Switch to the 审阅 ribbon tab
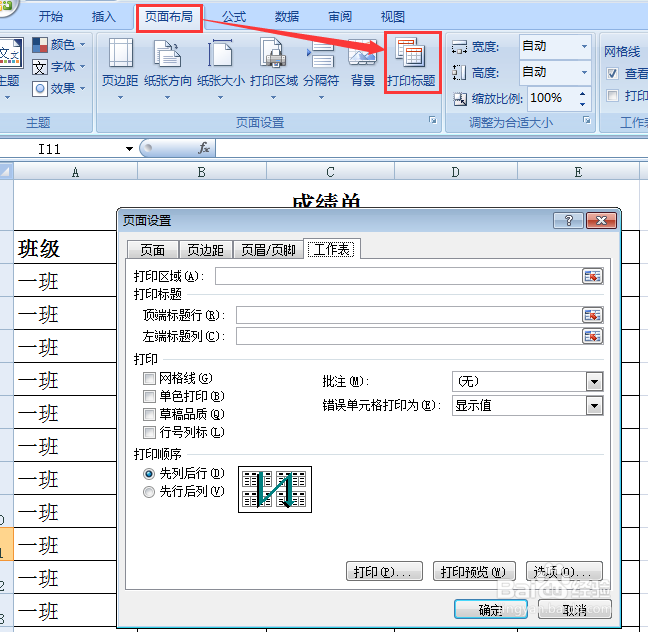 tap(340, 17)
